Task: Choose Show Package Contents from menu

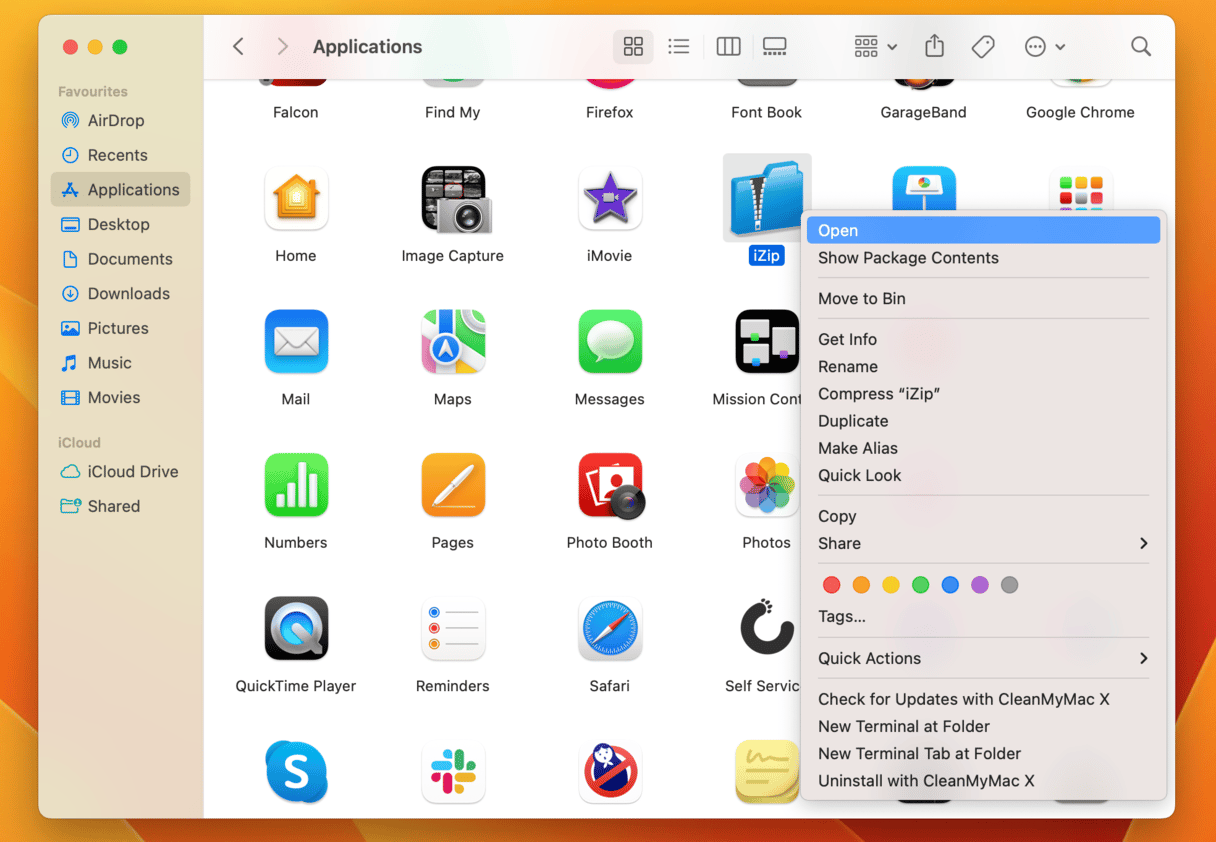Action: coord(908,257)
